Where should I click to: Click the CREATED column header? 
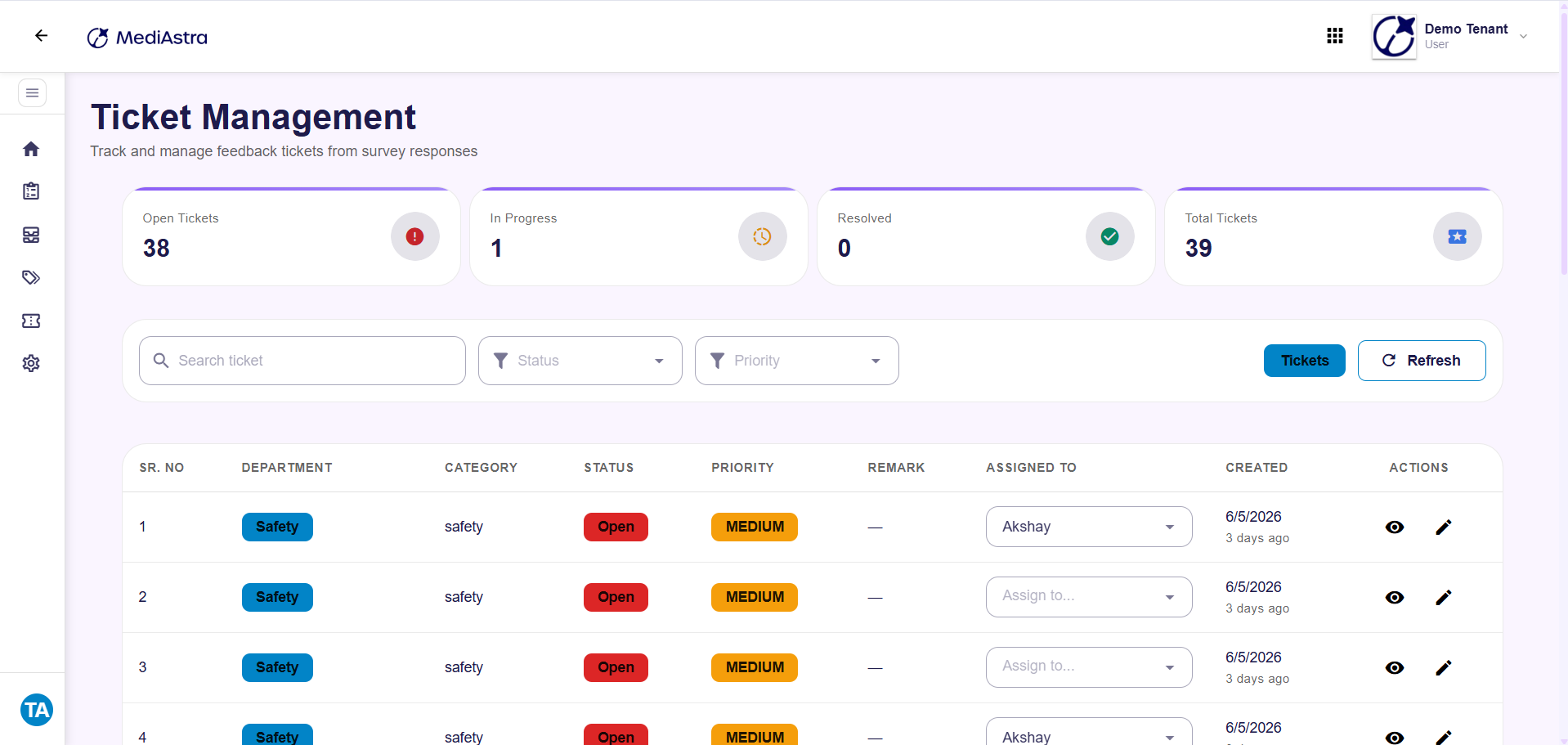pyautogui.click(x=1257, y=468)
